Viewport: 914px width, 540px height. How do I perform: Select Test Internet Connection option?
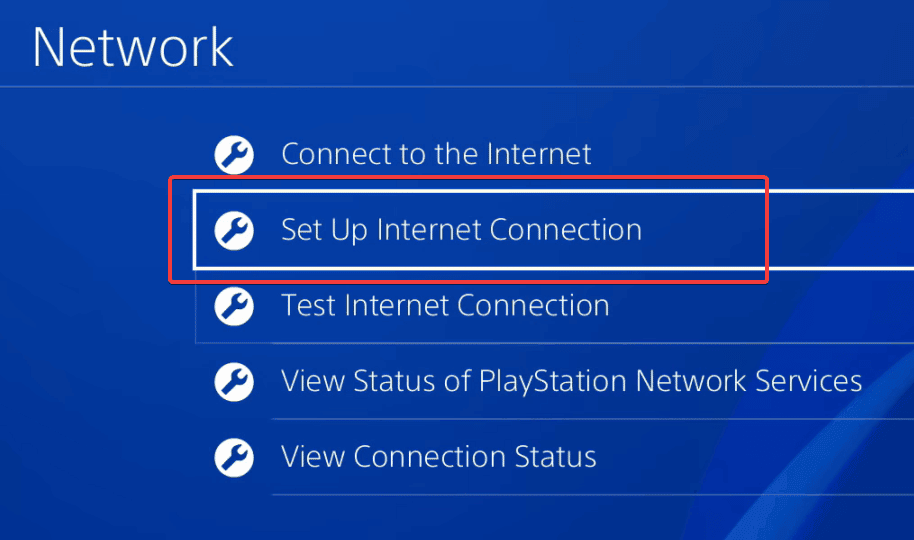[x=445, y=306]
